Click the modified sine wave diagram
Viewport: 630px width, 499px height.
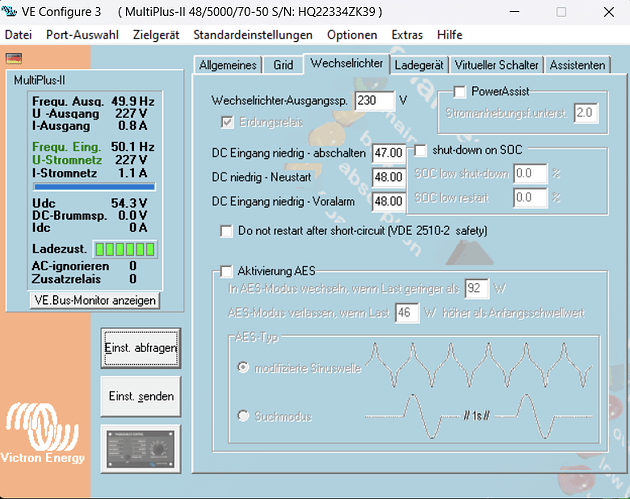(x=479, y=365)
